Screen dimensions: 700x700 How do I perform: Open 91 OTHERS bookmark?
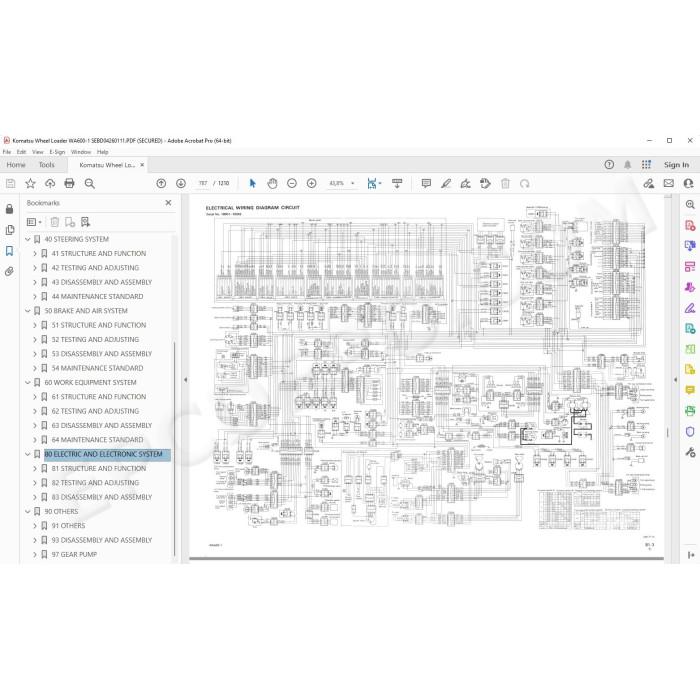tap(68, 526)
